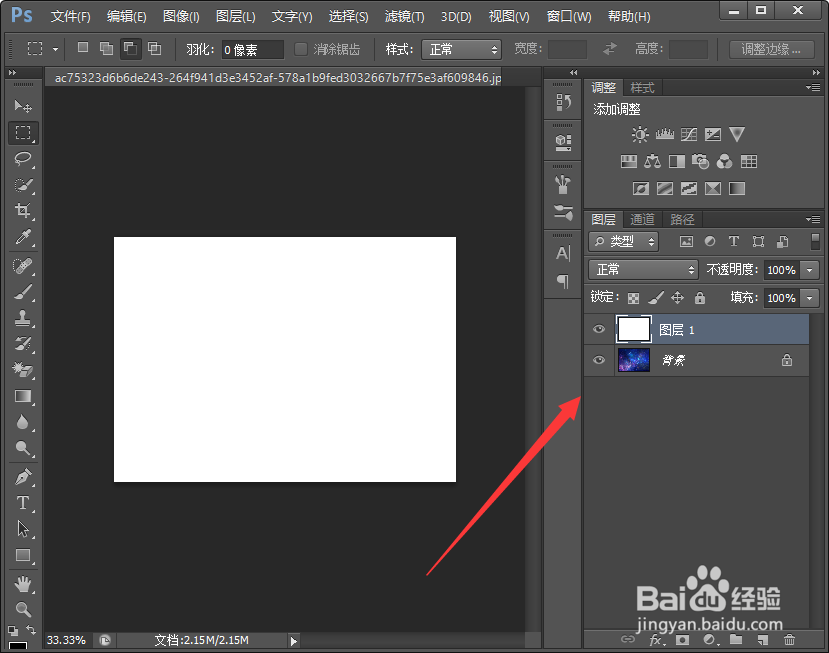Screen dimensions: 829x653
Task: Open layer blend mode dropdown 正常
Action: pos(643,270)
